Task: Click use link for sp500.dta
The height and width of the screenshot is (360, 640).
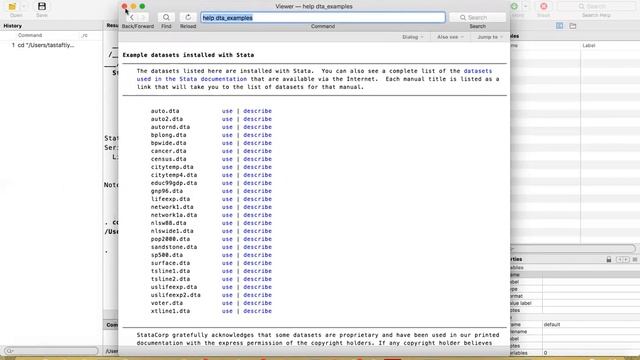Action: pos(227,255)
